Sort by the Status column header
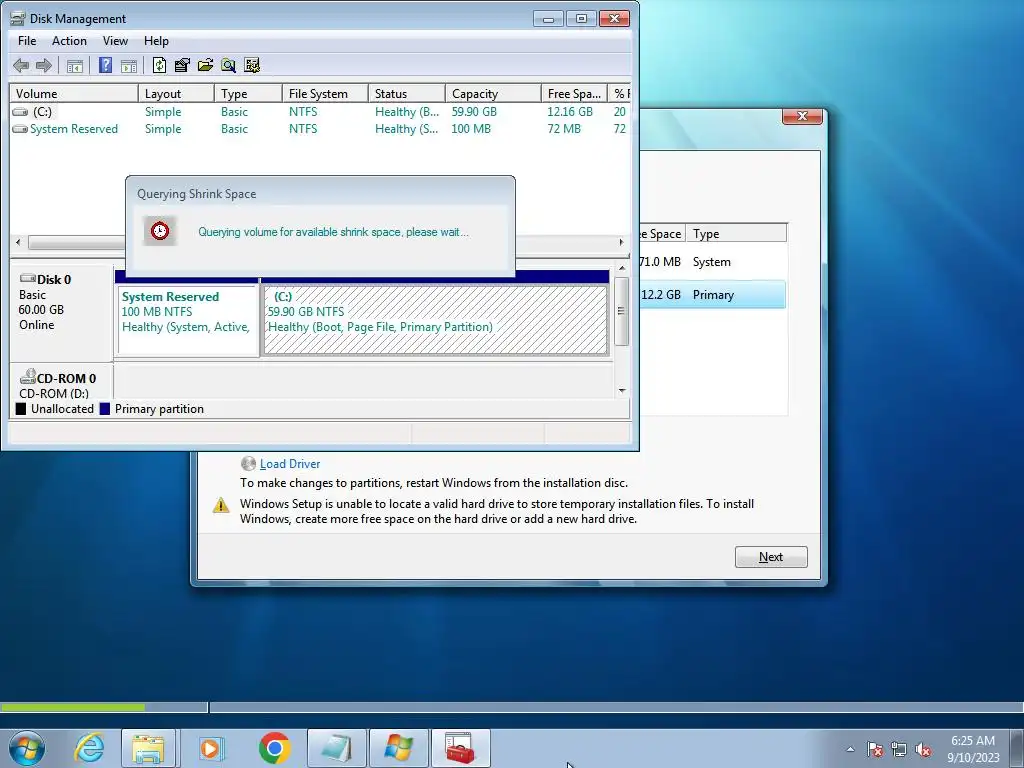This screenshot has height=768, width=1024. click(407, 93)
